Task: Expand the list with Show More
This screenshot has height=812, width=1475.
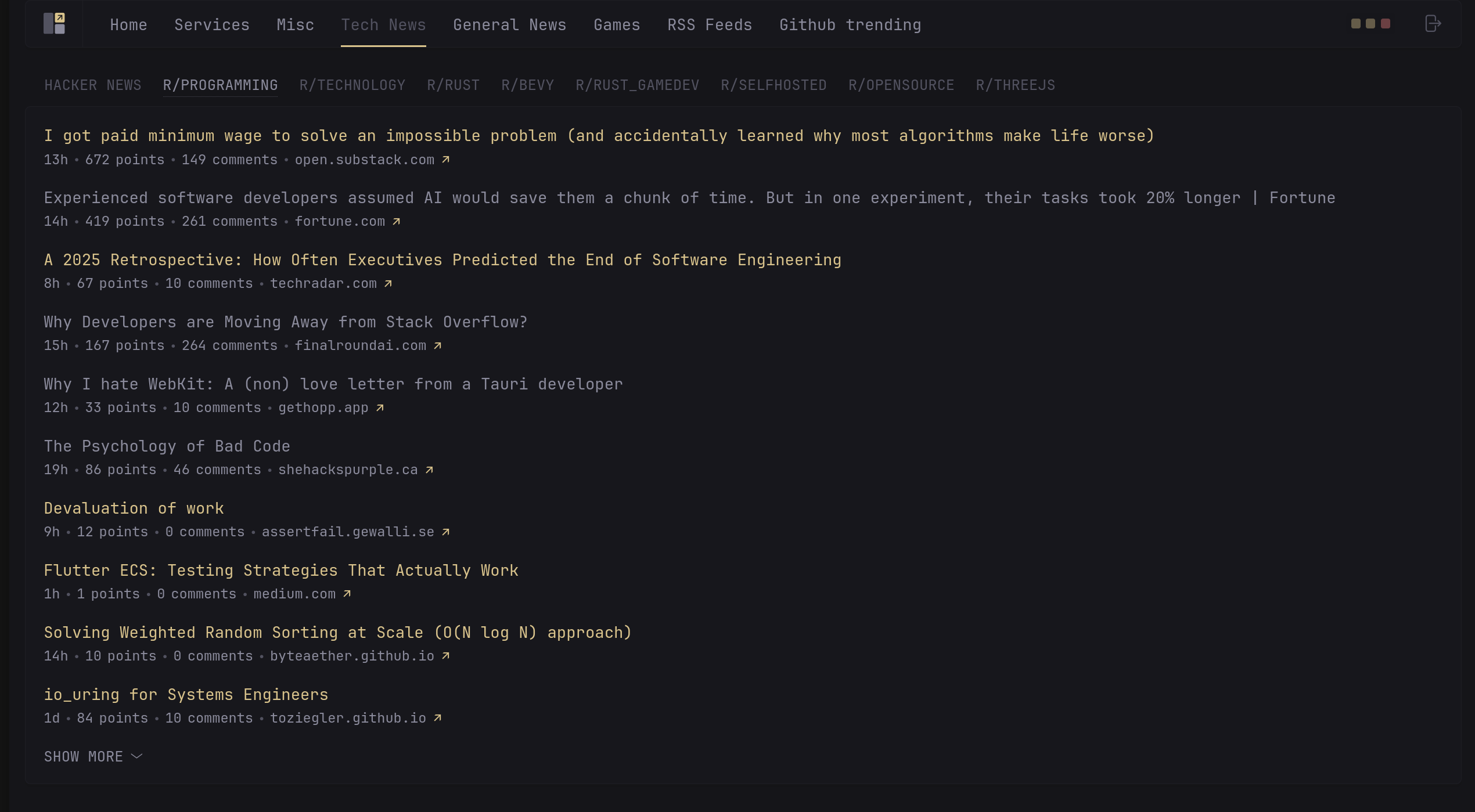Action: (x=93, y=756)
